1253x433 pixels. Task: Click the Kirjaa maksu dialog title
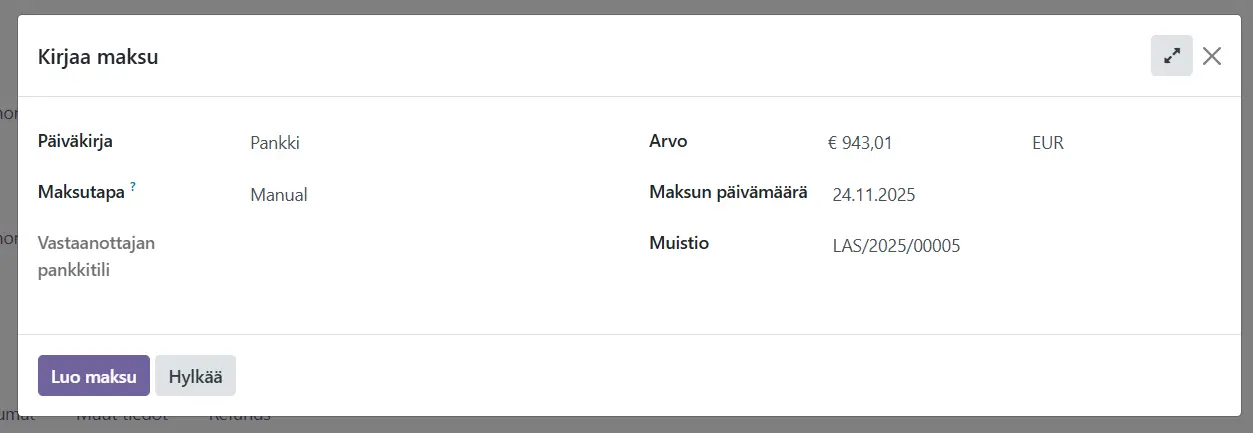pos(98,57)
